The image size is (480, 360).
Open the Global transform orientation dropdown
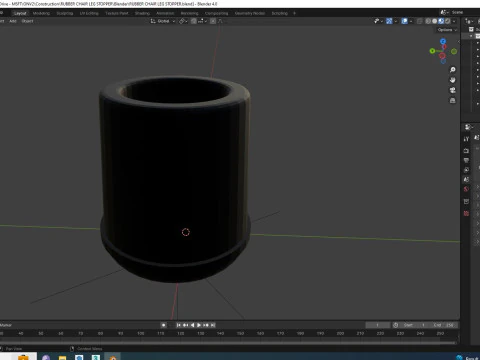[163, 21]
